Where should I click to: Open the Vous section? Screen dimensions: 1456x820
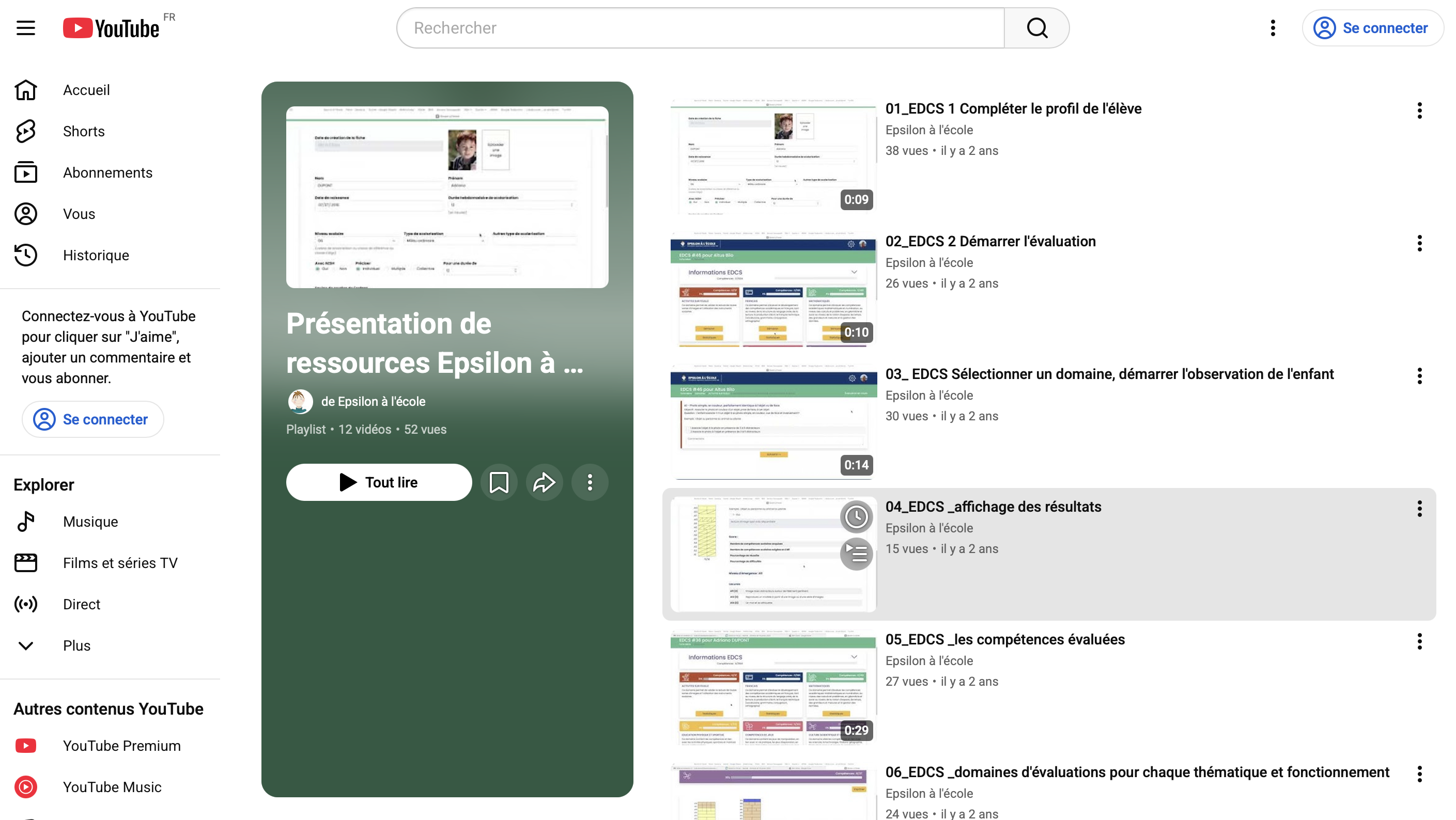point(110,213)
